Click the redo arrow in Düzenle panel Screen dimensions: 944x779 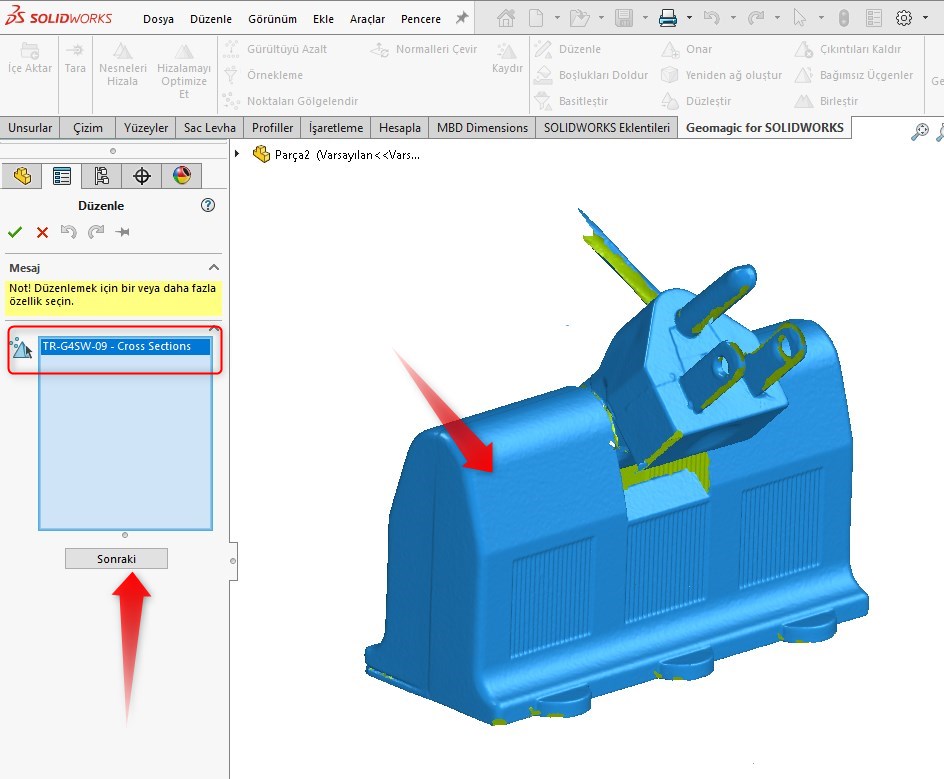click(x=96, y=232)
